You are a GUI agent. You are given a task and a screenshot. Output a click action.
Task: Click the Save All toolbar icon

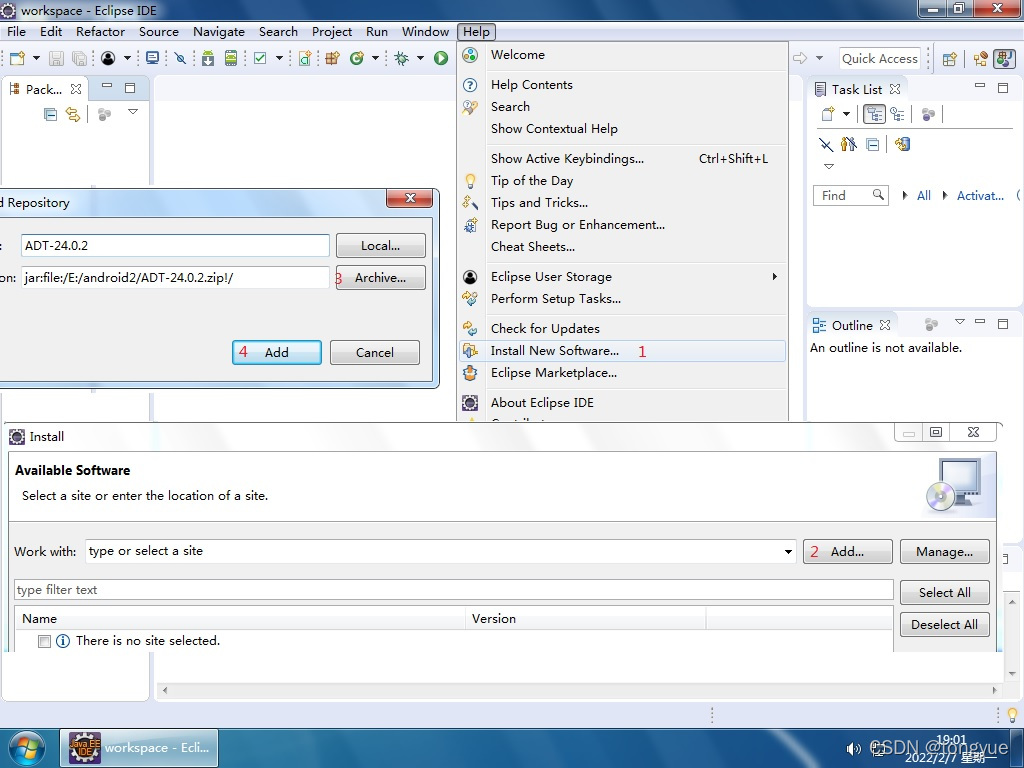click(x=79, y=58)
